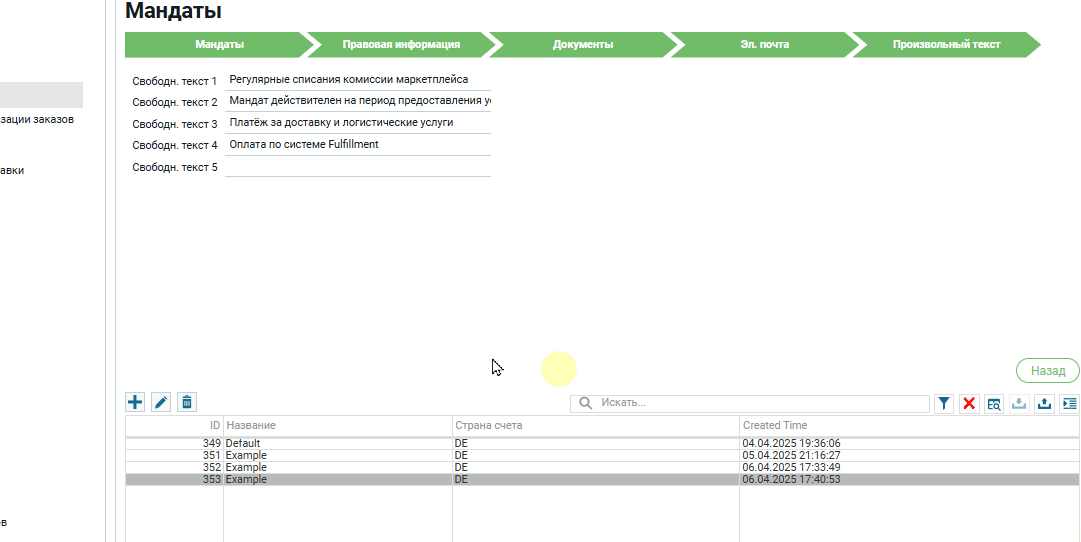Select the Эл. почта step

764,45
